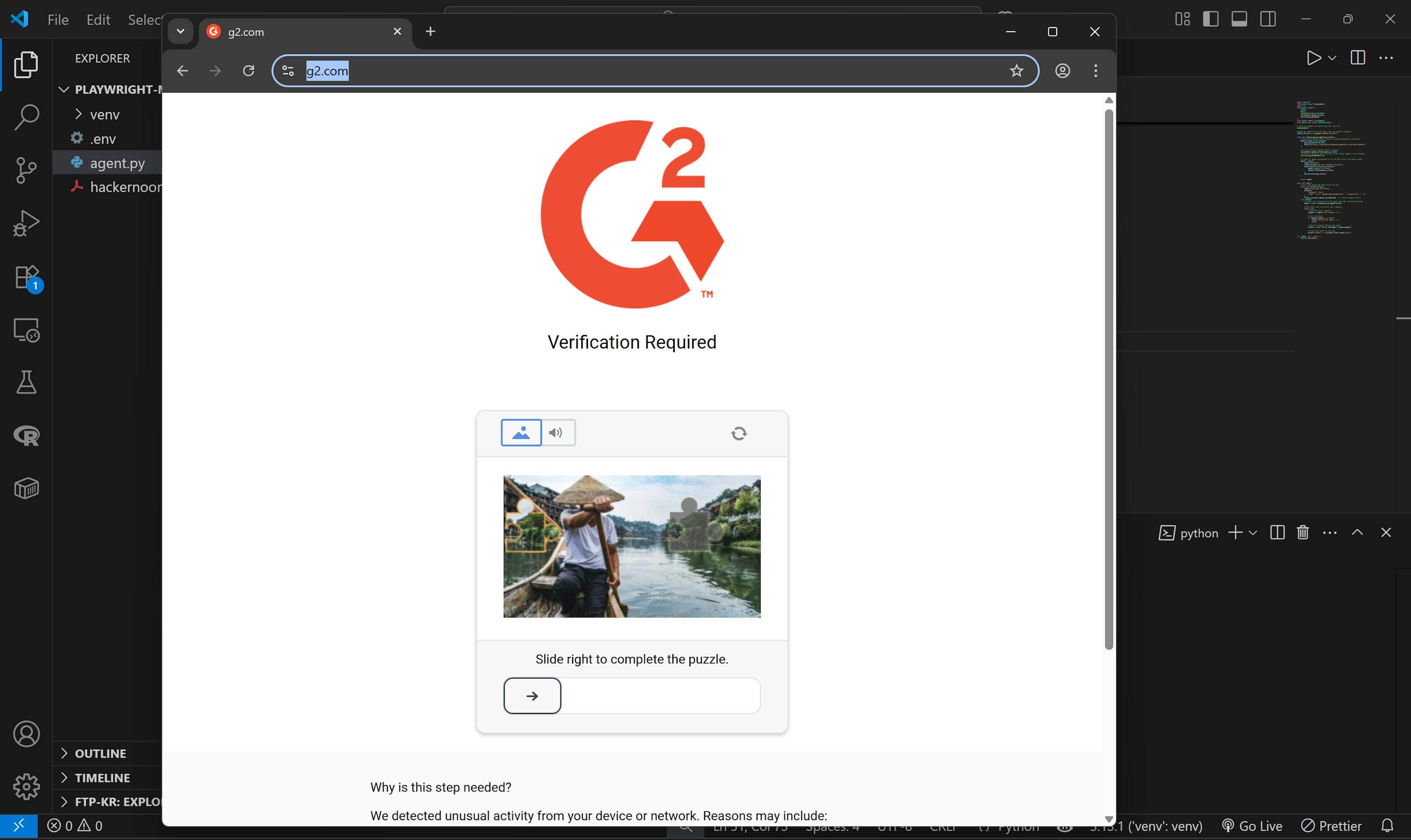Bookmark this tab with the star icon

(x=1016, y=71)
